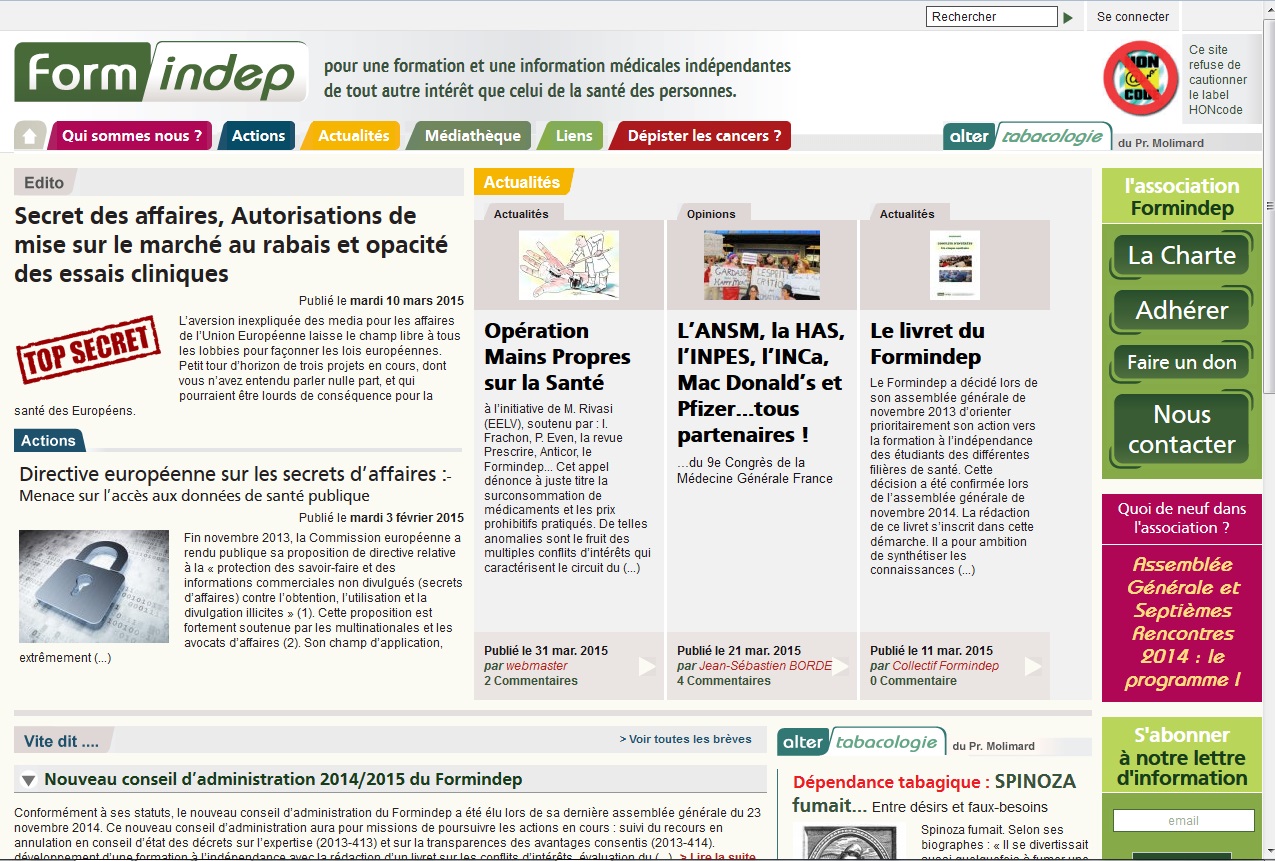The image size is (1275, 861).
Task: Click the Faire un don button
Action: pyautogui.click(x=1181, y=363)
